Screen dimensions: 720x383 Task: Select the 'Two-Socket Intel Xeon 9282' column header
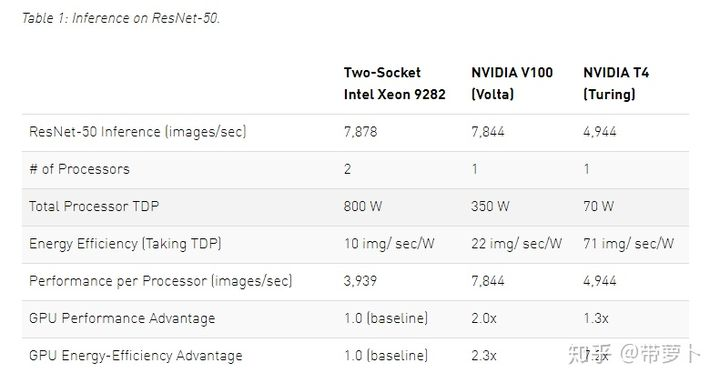(x=394, y=83)
